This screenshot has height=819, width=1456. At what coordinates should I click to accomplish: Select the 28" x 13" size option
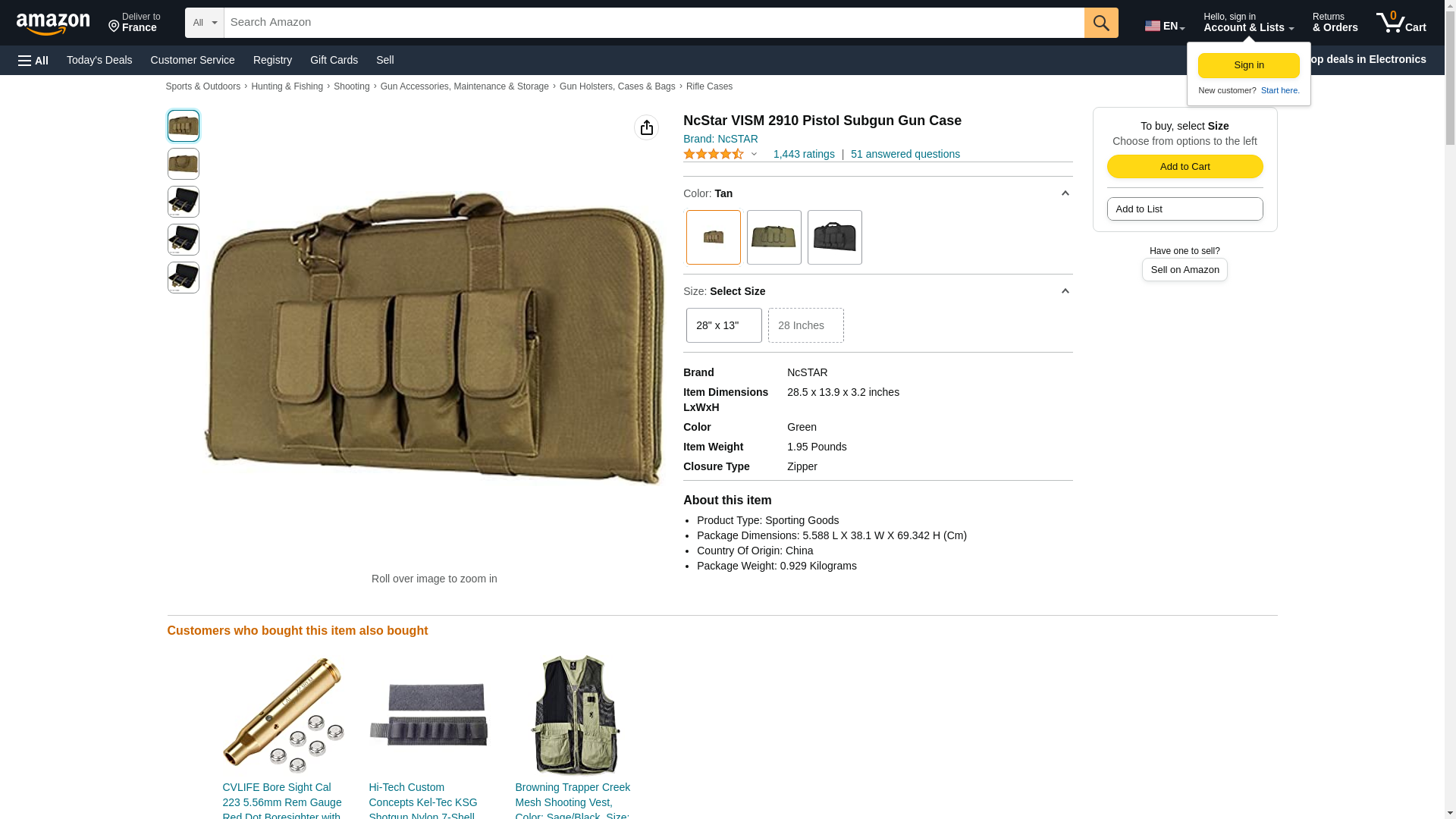(723, 325)
